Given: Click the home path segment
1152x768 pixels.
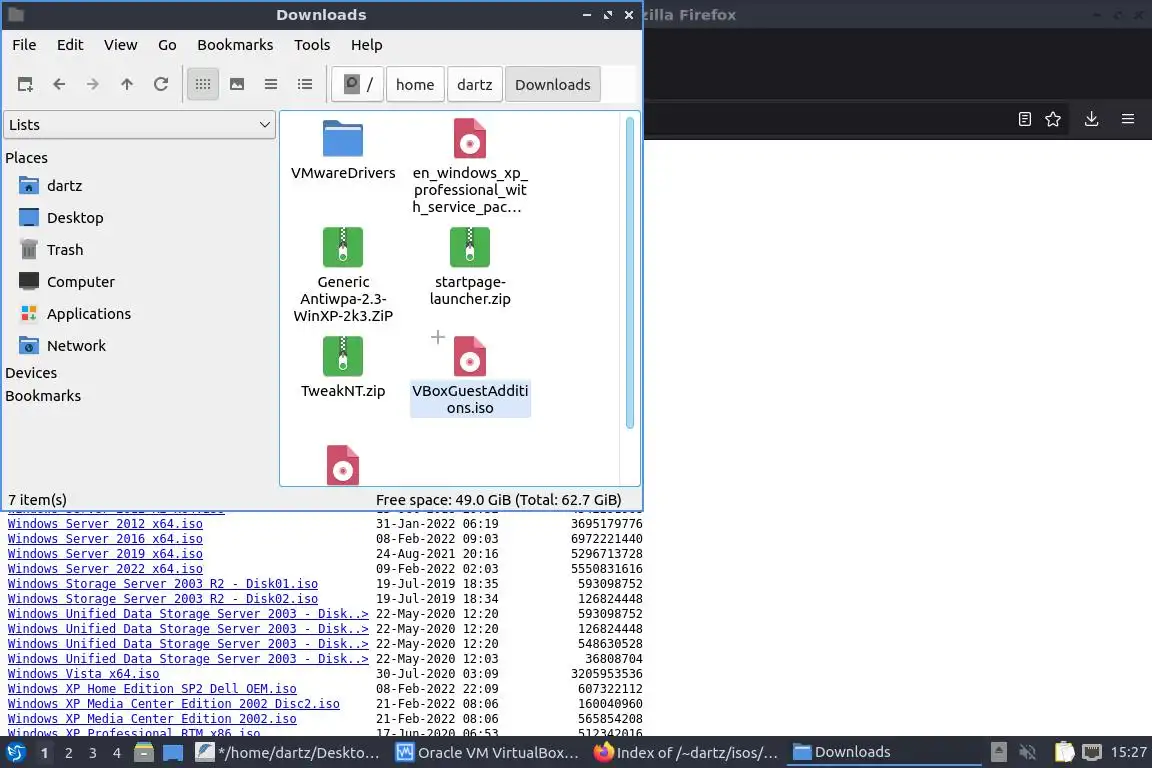Looking at the screenshot, I should click(x=415, y=85).
